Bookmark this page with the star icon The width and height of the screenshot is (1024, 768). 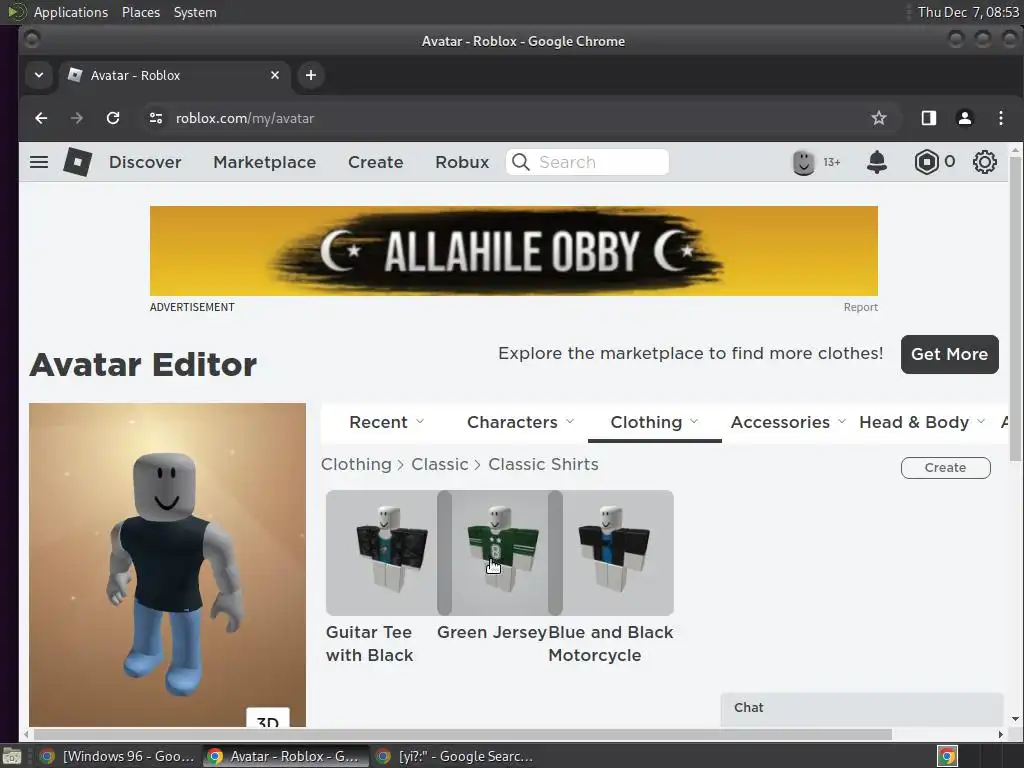(878, 118)
